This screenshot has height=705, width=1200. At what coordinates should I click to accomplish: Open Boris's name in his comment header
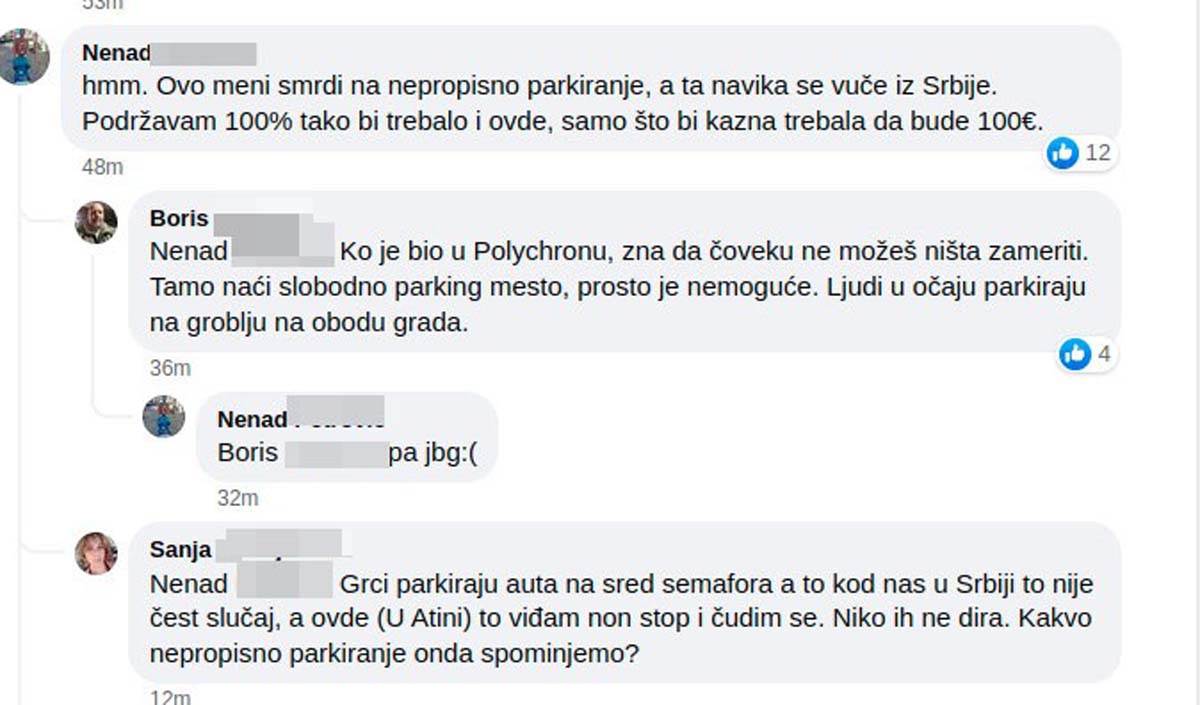pos(178,218)
